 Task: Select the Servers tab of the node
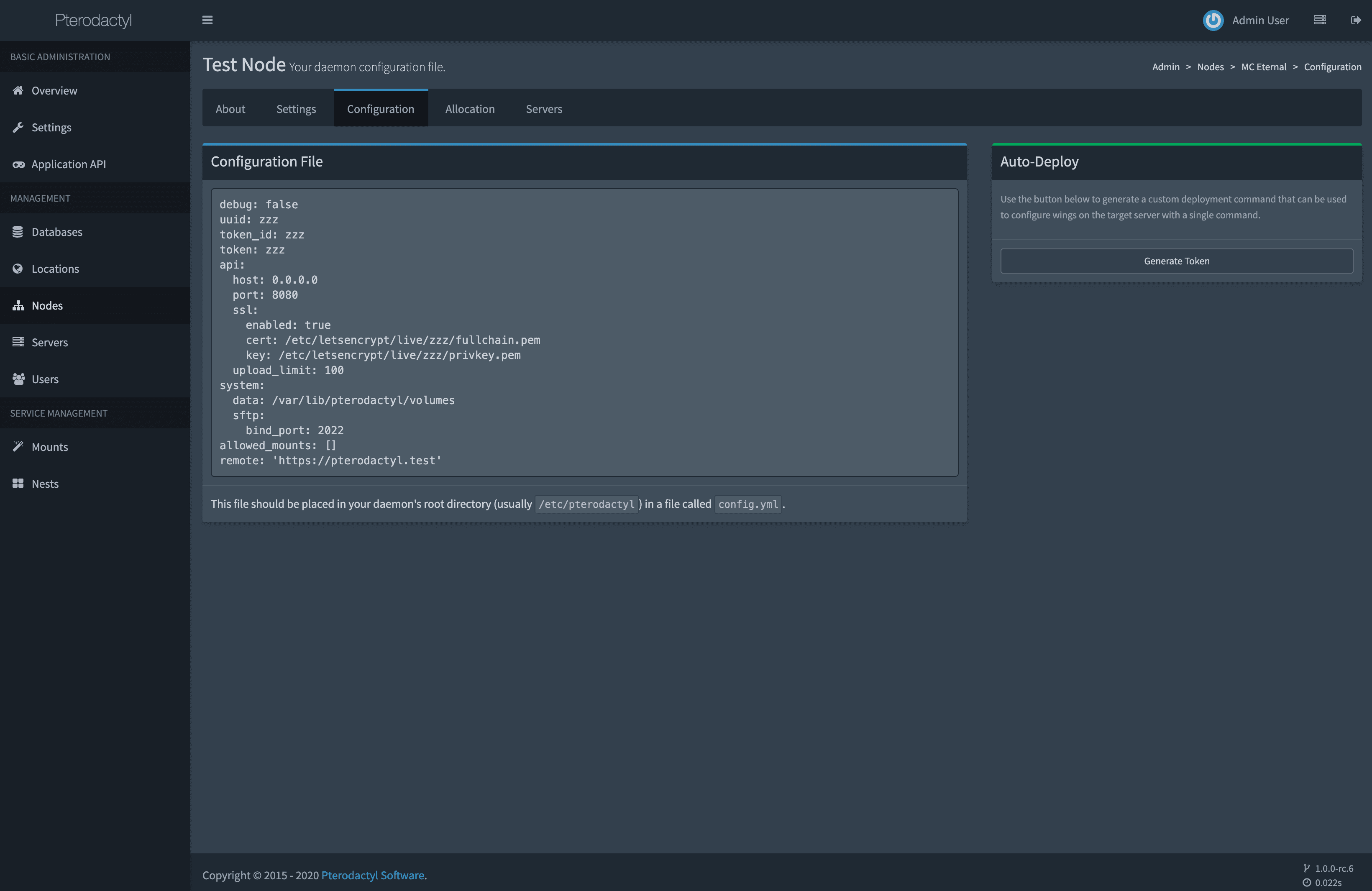coord(544,108)
